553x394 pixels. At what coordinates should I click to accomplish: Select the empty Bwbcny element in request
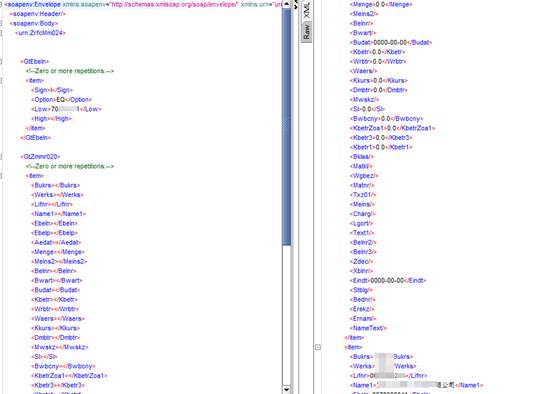[x=63, y=366]
